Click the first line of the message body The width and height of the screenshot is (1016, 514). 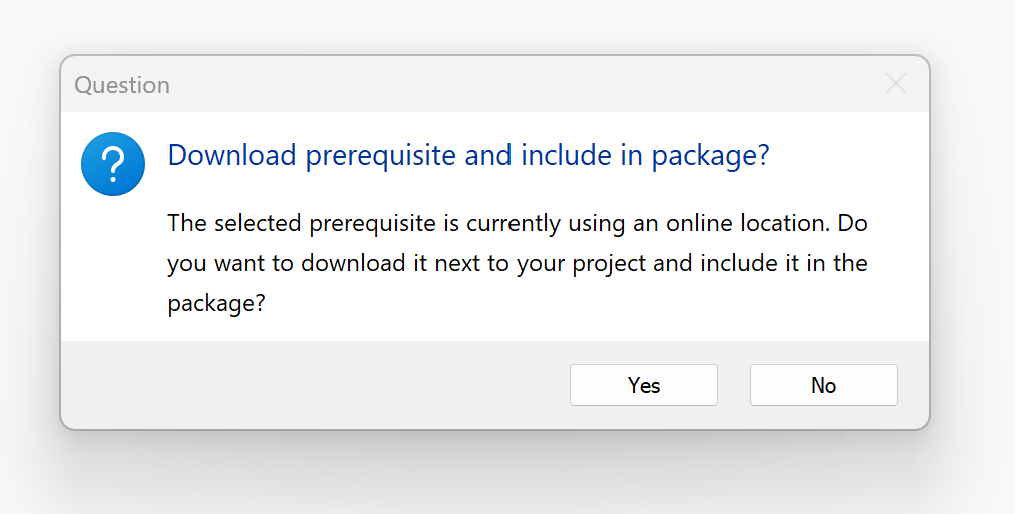tap(517, 223)
